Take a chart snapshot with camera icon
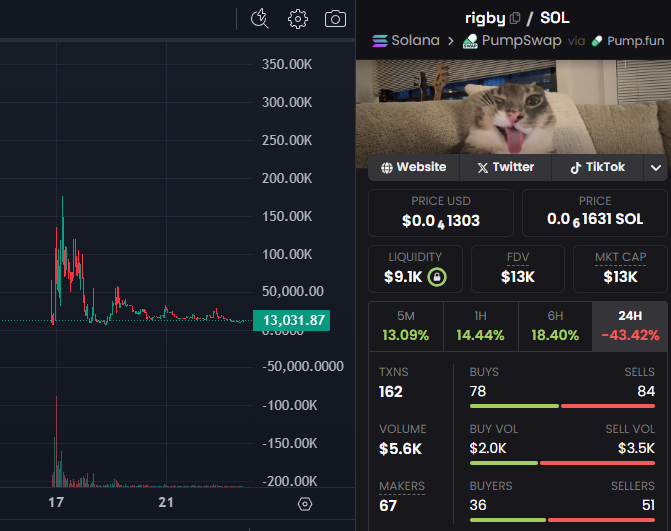This screenshot has height=531, width=671. pyautogui.click(x=336, y=19)
